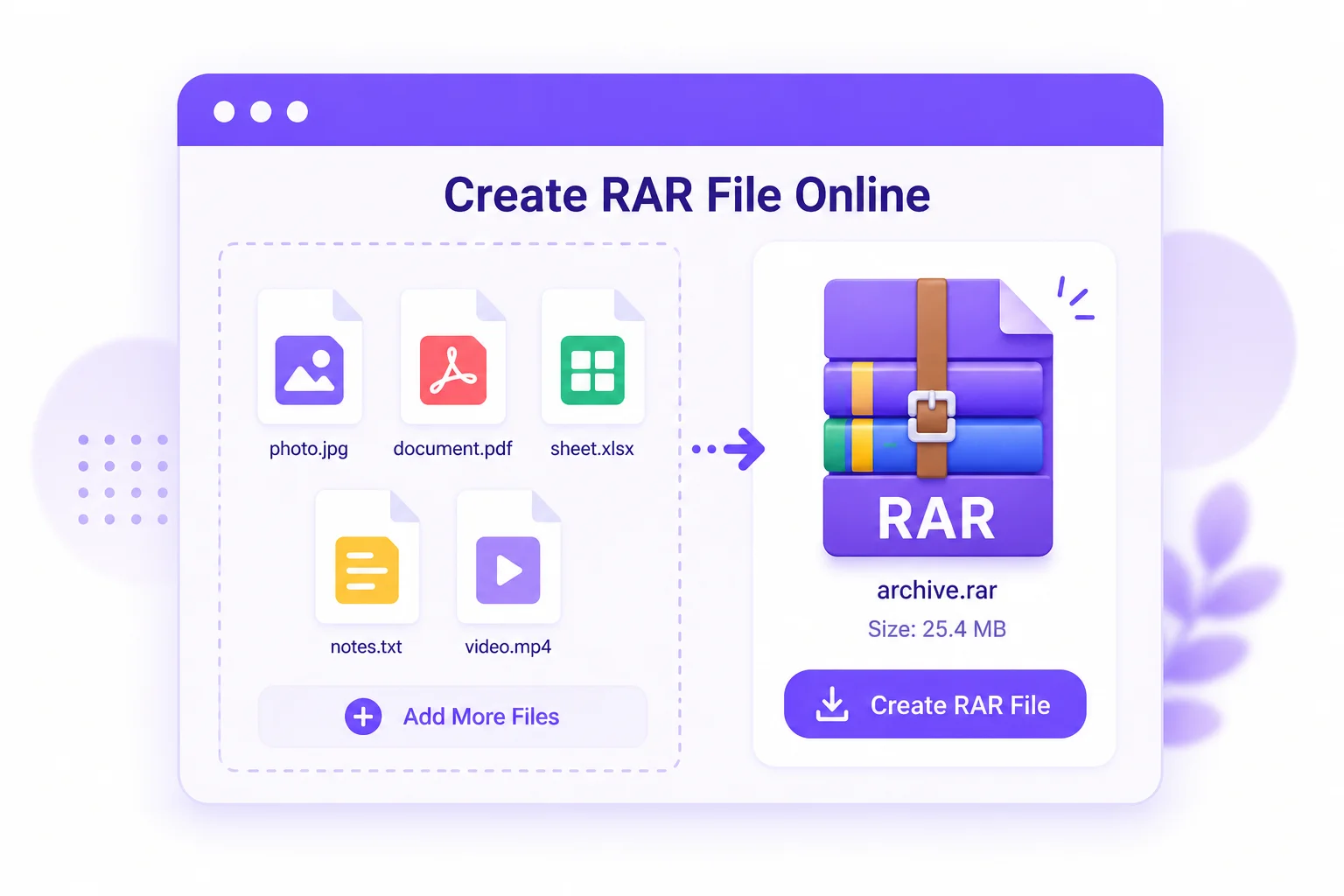Click the plus icon beside Add More Files
This screenshot has width=1344, height=896.
pyautogui.click(x=363, y=717)
